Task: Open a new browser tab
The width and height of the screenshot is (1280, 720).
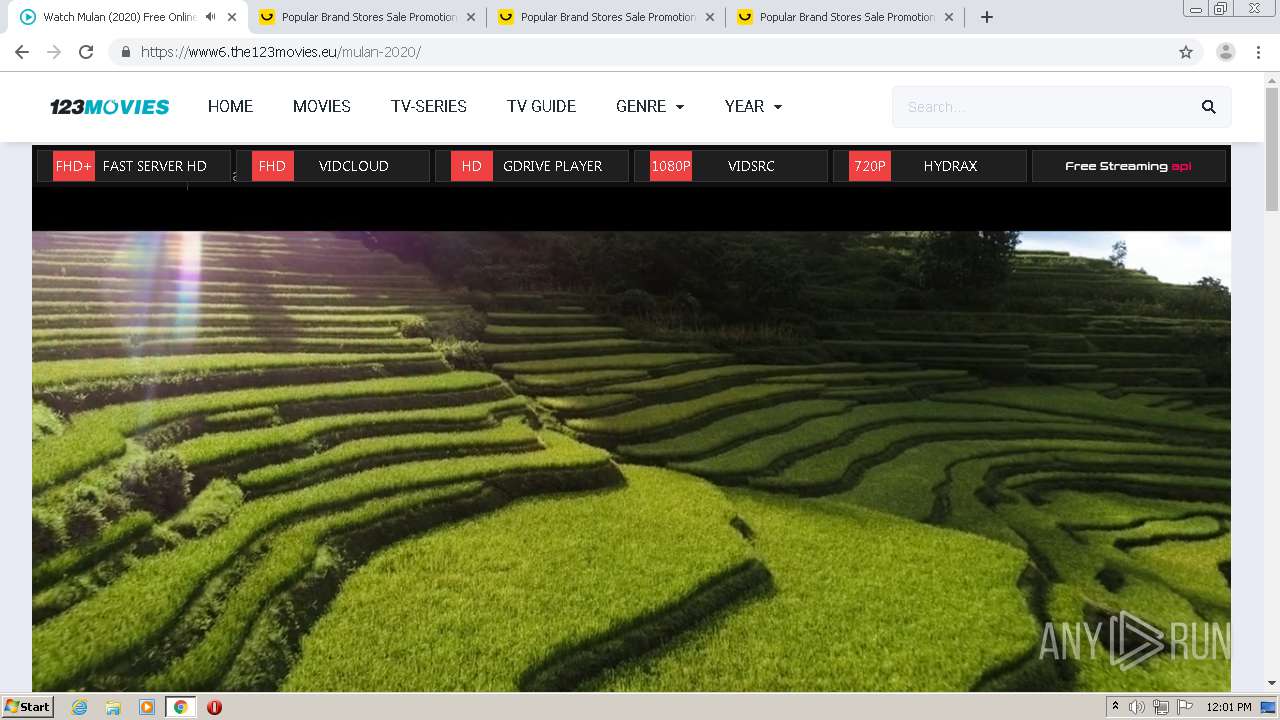Action: (986, 17)
